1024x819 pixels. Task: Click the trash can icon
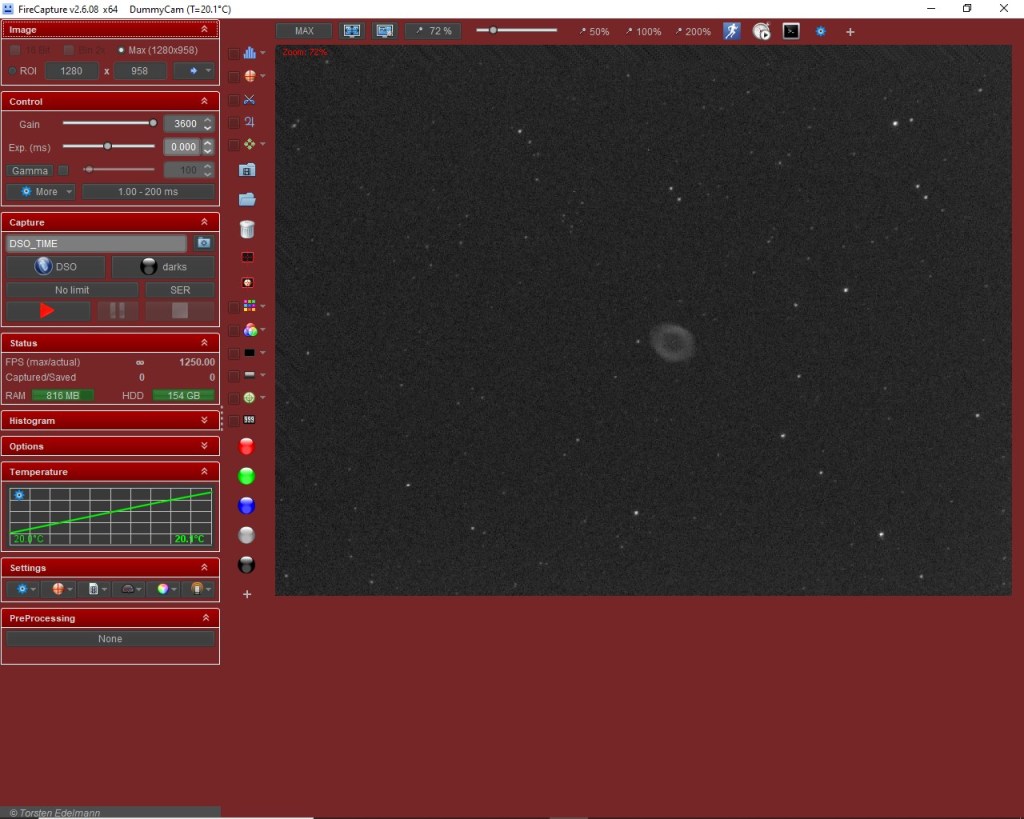247,229
